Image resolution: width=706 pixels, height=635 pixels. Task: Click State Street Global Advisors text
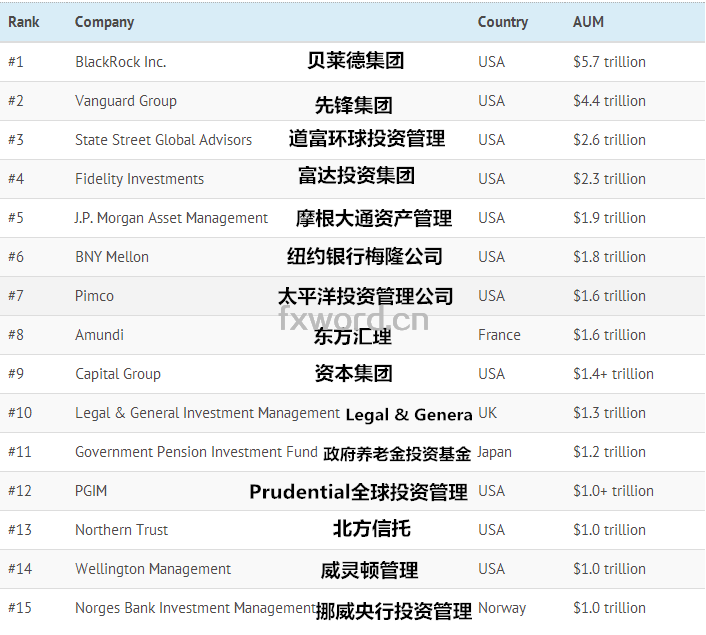[163, 140]
